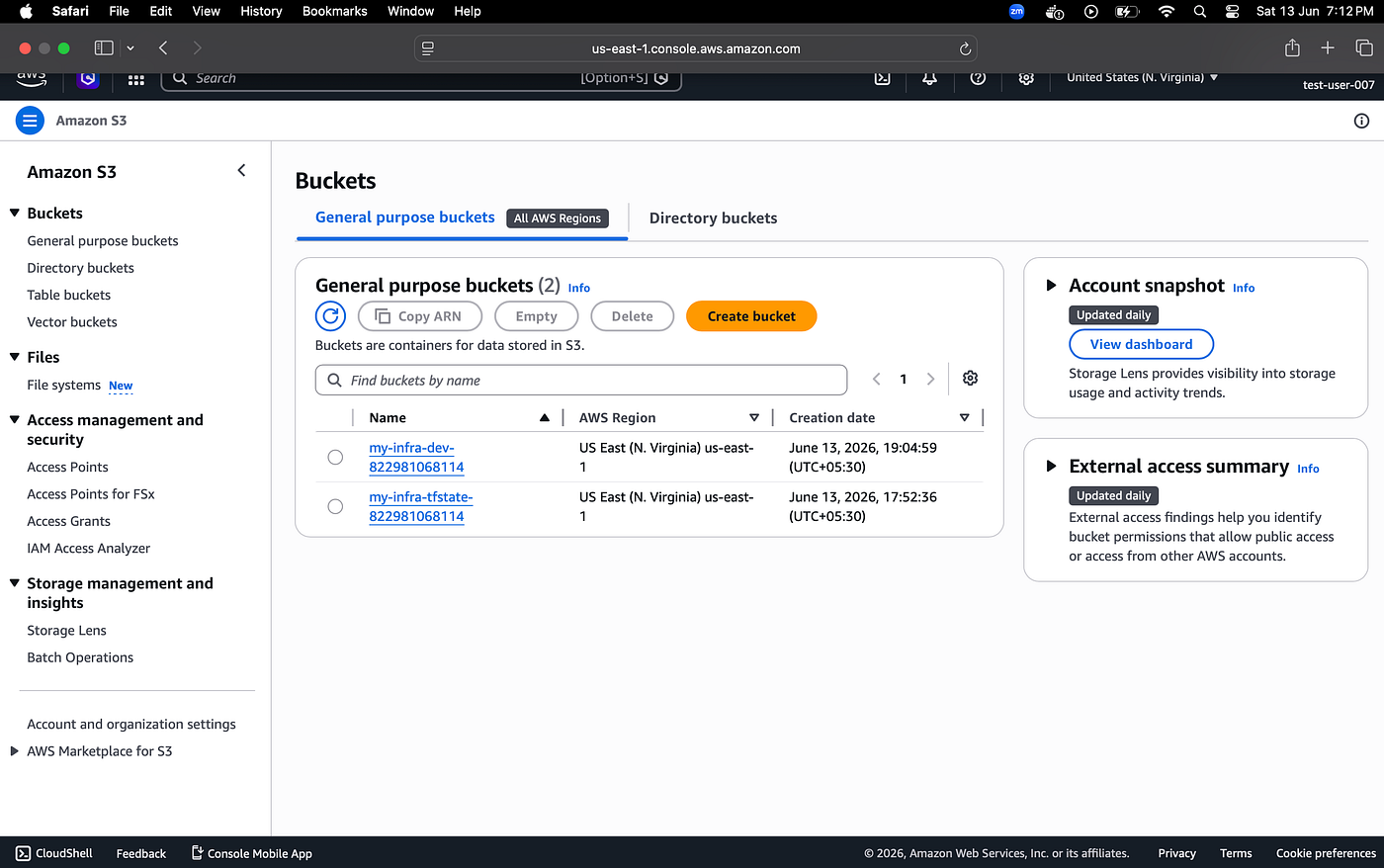The width and height of the screenshot is (1384, 868).
Task: Expand Account snapshot panel
Action: pos(1052,286)
